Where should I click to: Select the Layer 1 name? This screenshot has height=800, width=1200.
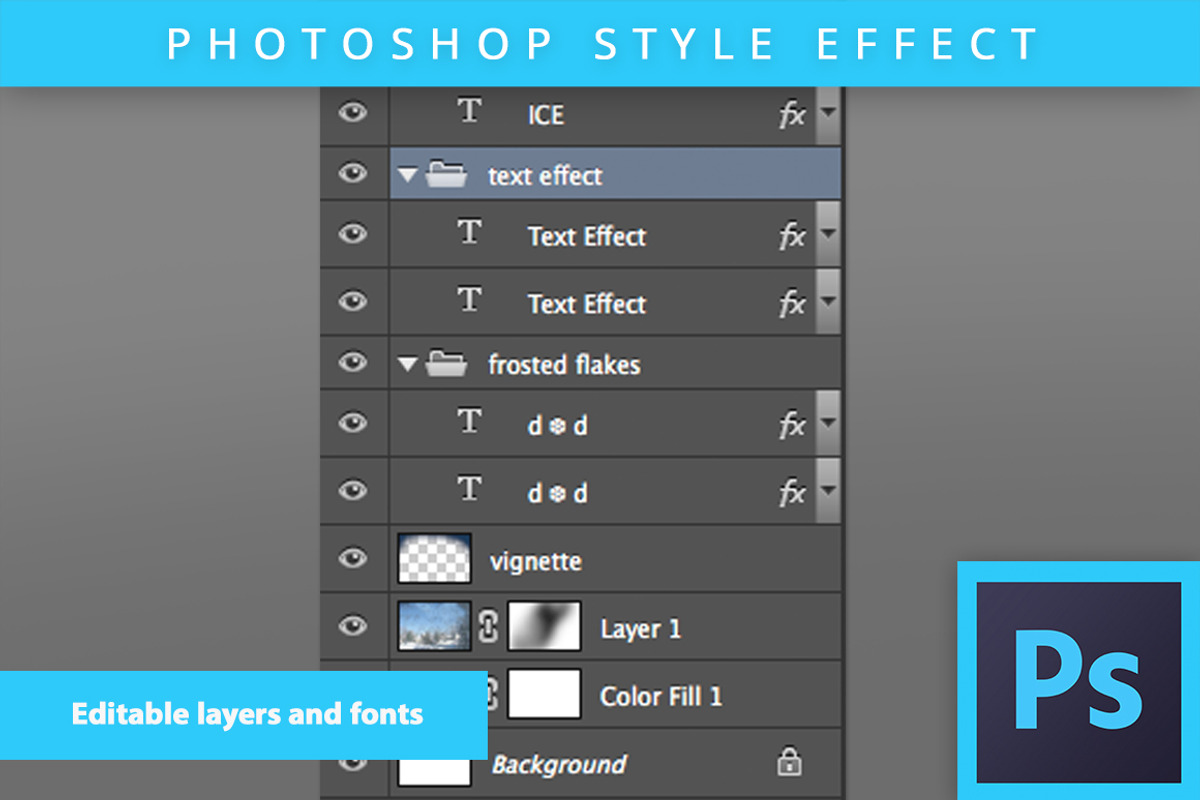pos(641,629)
